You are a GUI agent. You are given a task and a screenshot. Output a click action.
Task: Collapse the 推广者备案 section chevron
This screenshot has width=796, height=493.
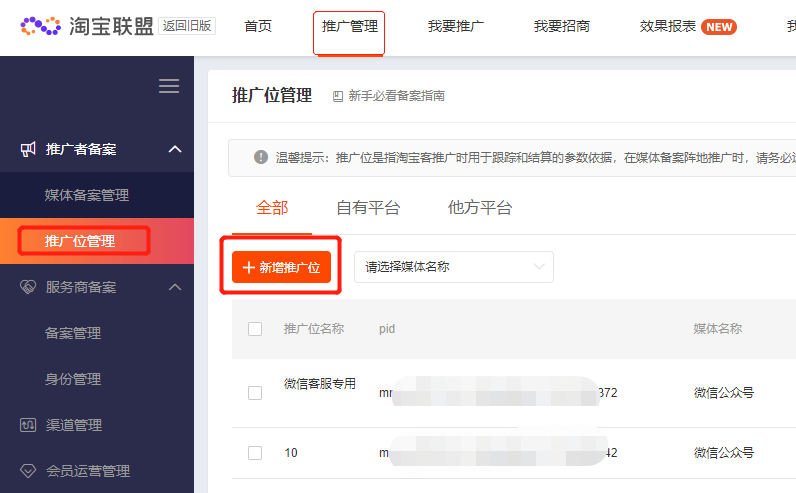pyautogui.click(x=175, y=149)
